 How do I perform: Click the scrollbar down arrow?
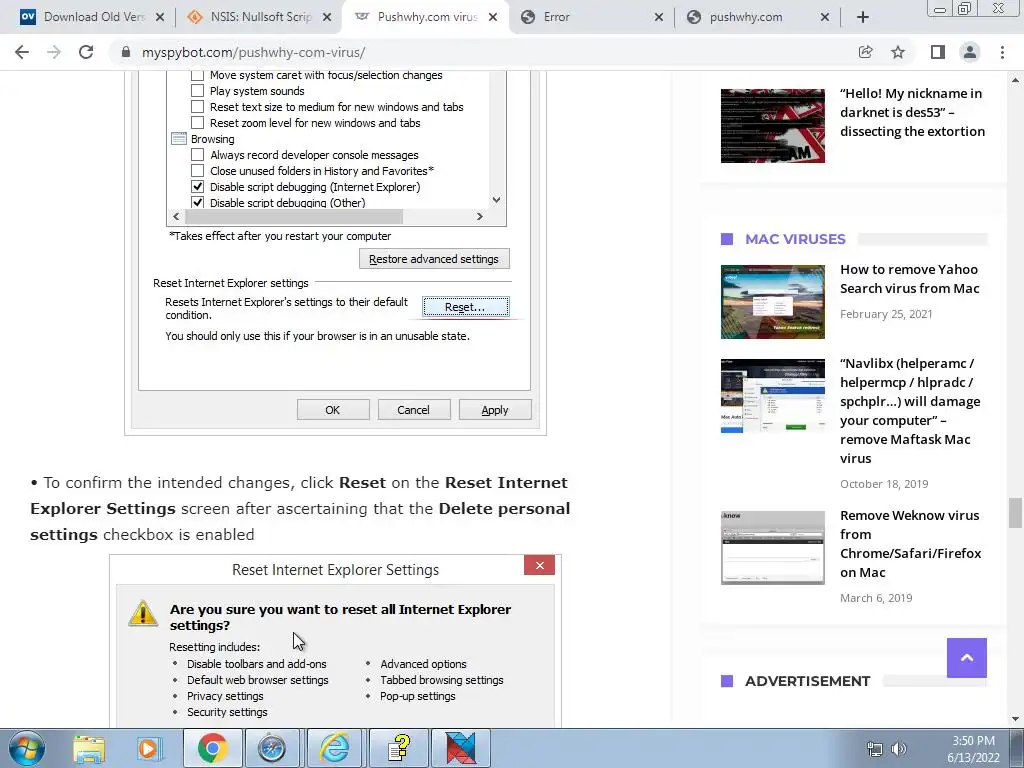coord(1015,719)
